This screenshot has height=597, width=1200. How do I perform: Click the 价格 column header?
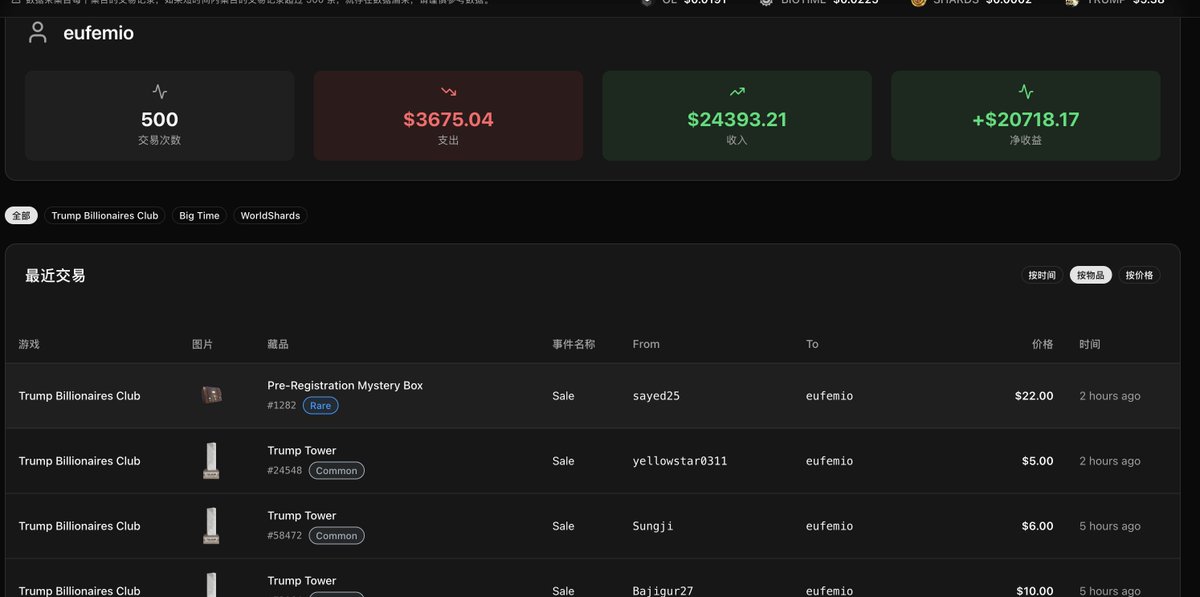[1043, 344]
